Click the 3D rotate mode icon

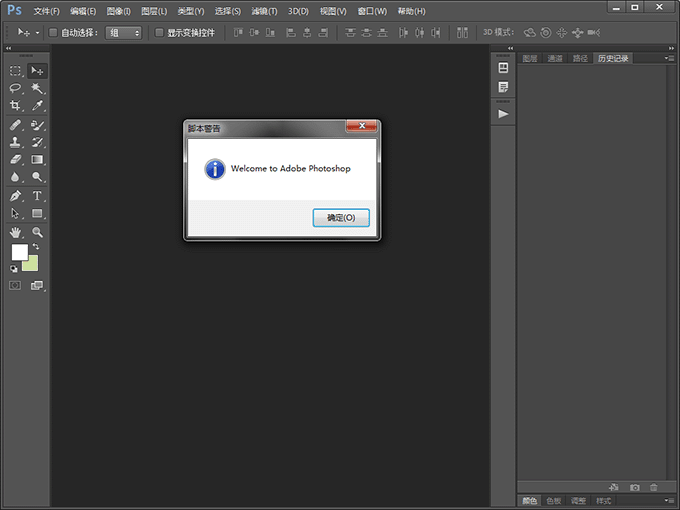click(530, 33)
